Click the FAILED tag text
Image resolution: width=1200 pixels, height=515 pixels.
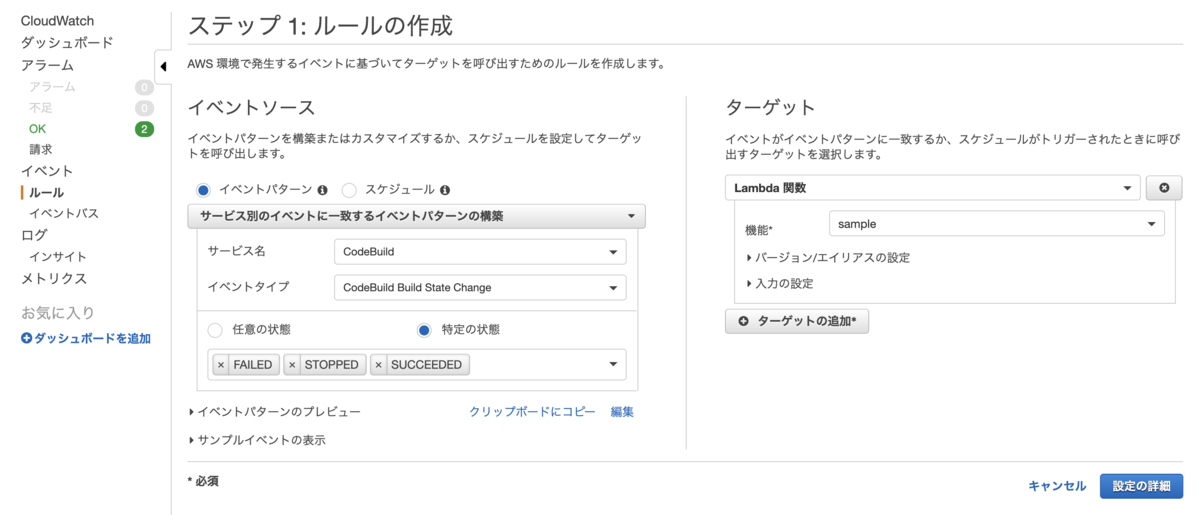pyautogui.click(x=253, y=365)
